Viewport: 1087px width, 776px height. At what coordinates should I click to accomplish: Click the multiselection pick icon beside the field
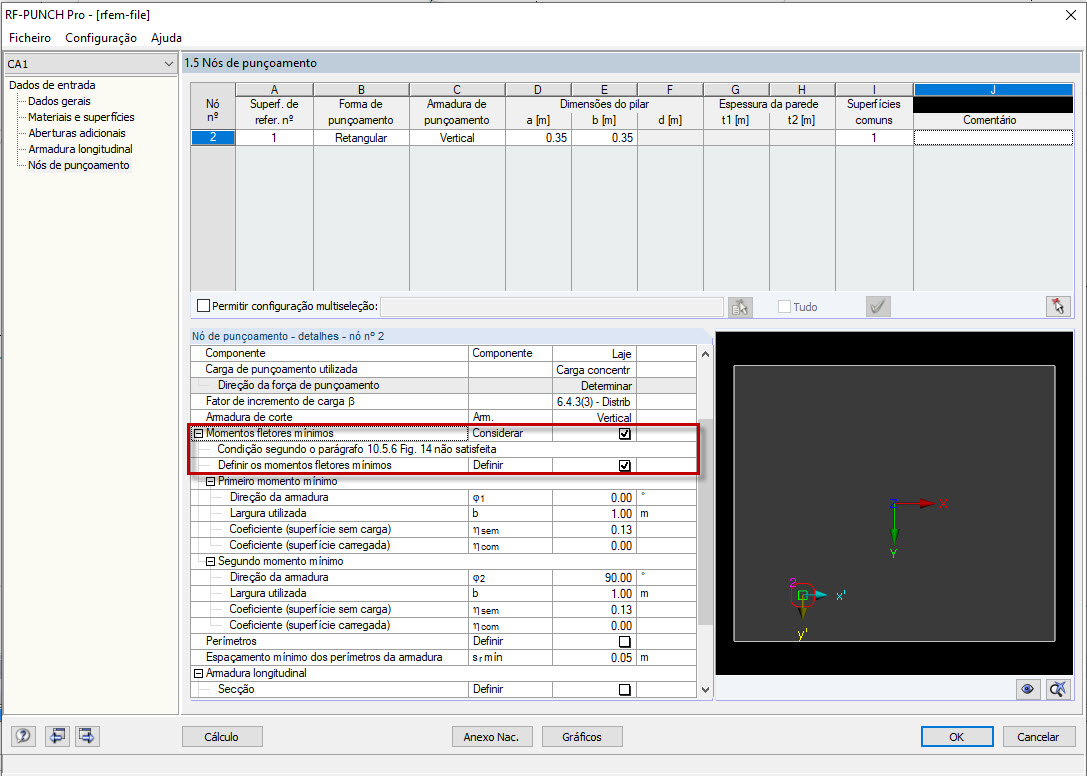(x=740, y=307)
